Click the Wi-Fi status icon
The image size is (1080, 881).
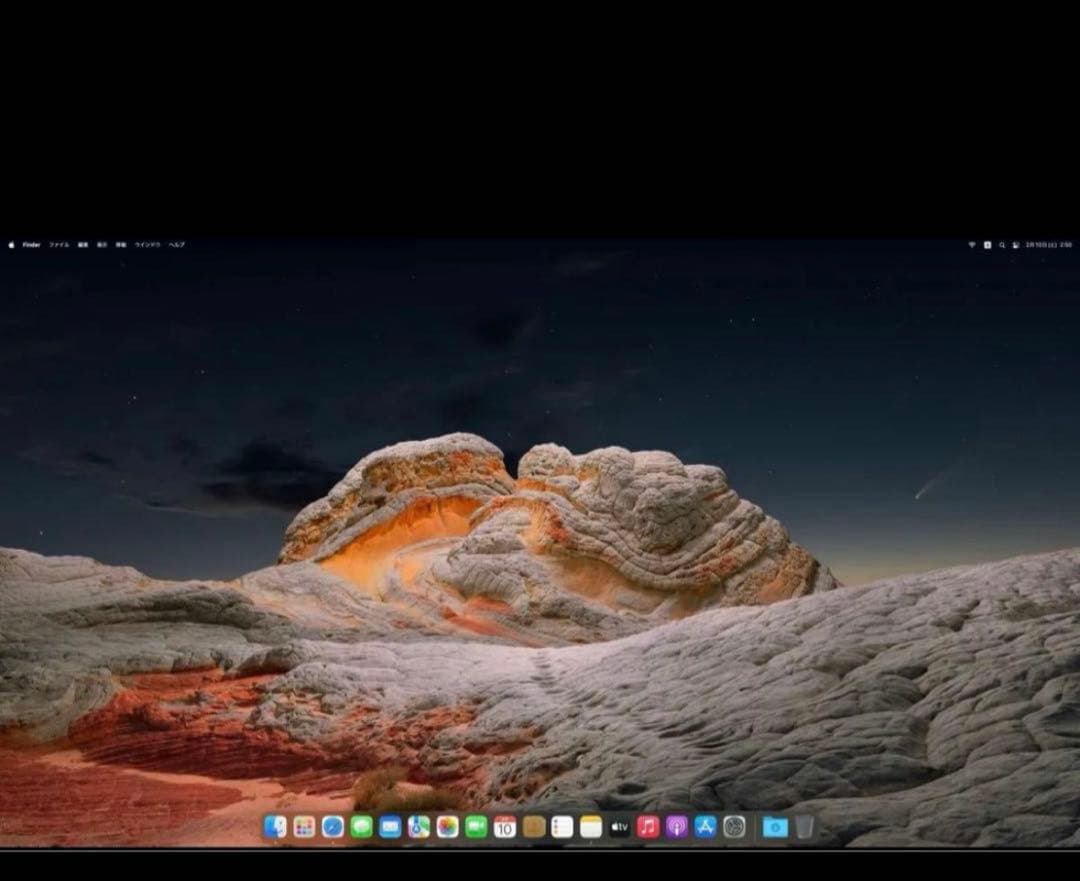tap(972, 243)
